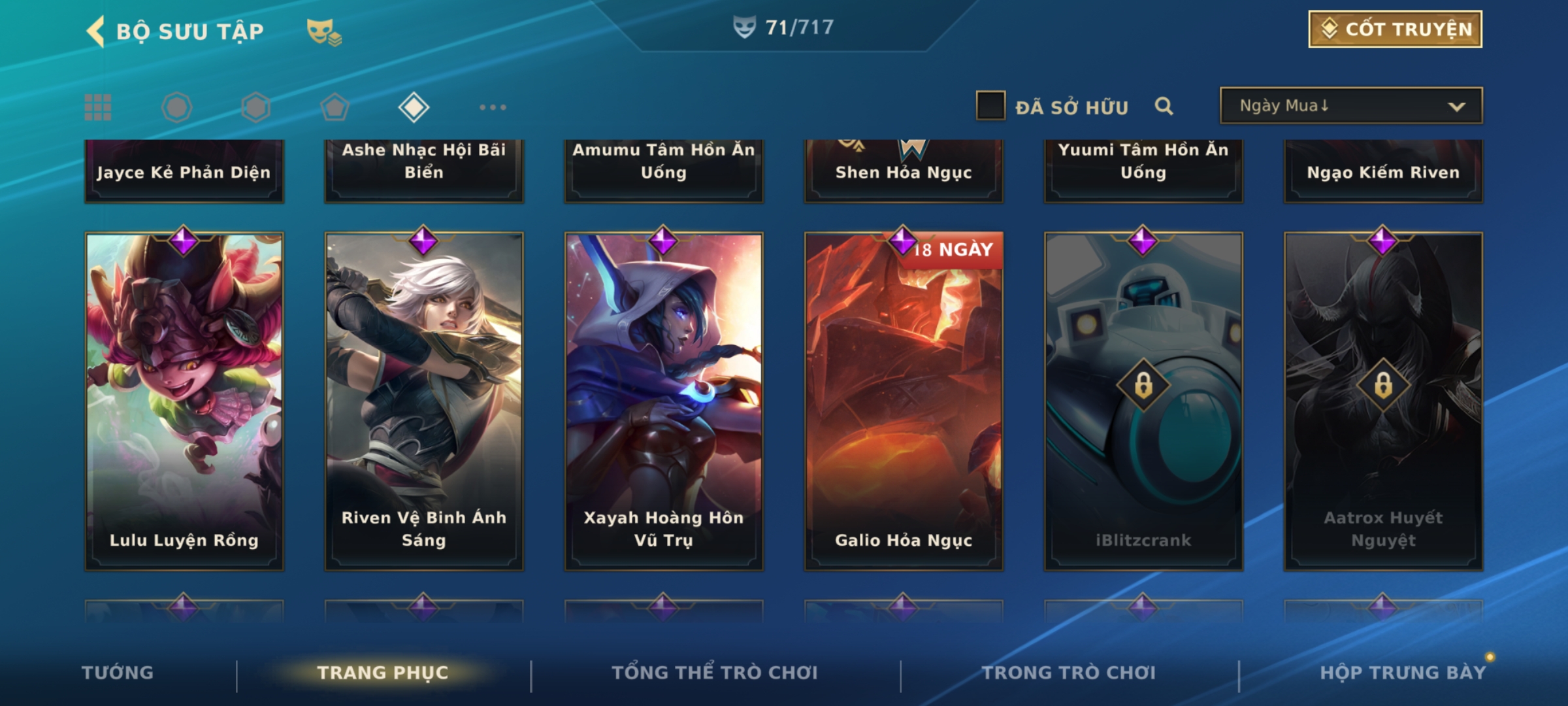Open the Trong Trò Chơi tab
The image size is (1568, 706).
point(1069,673)
